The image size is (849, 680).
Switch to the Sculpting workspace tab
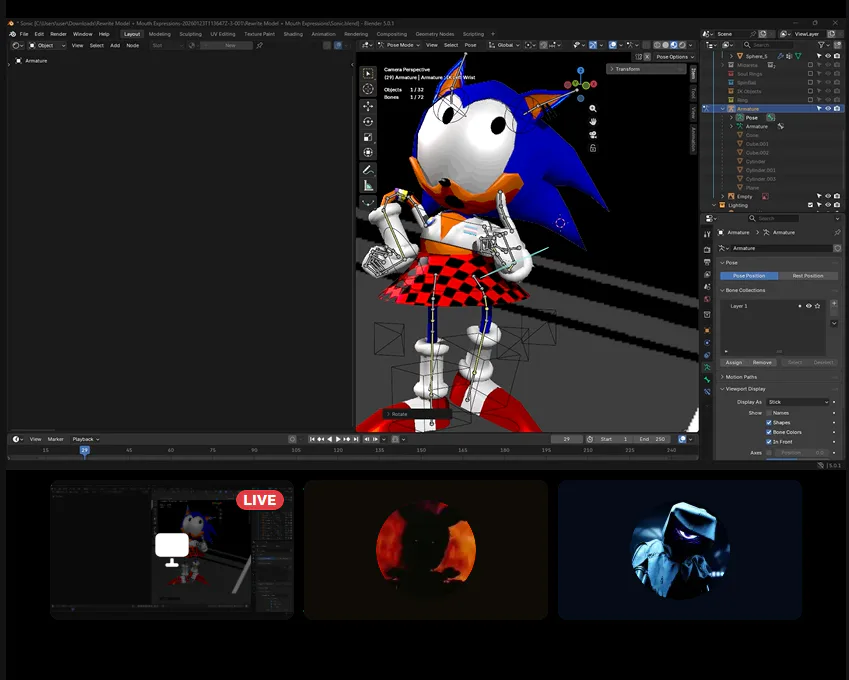(x=190, y=34)
